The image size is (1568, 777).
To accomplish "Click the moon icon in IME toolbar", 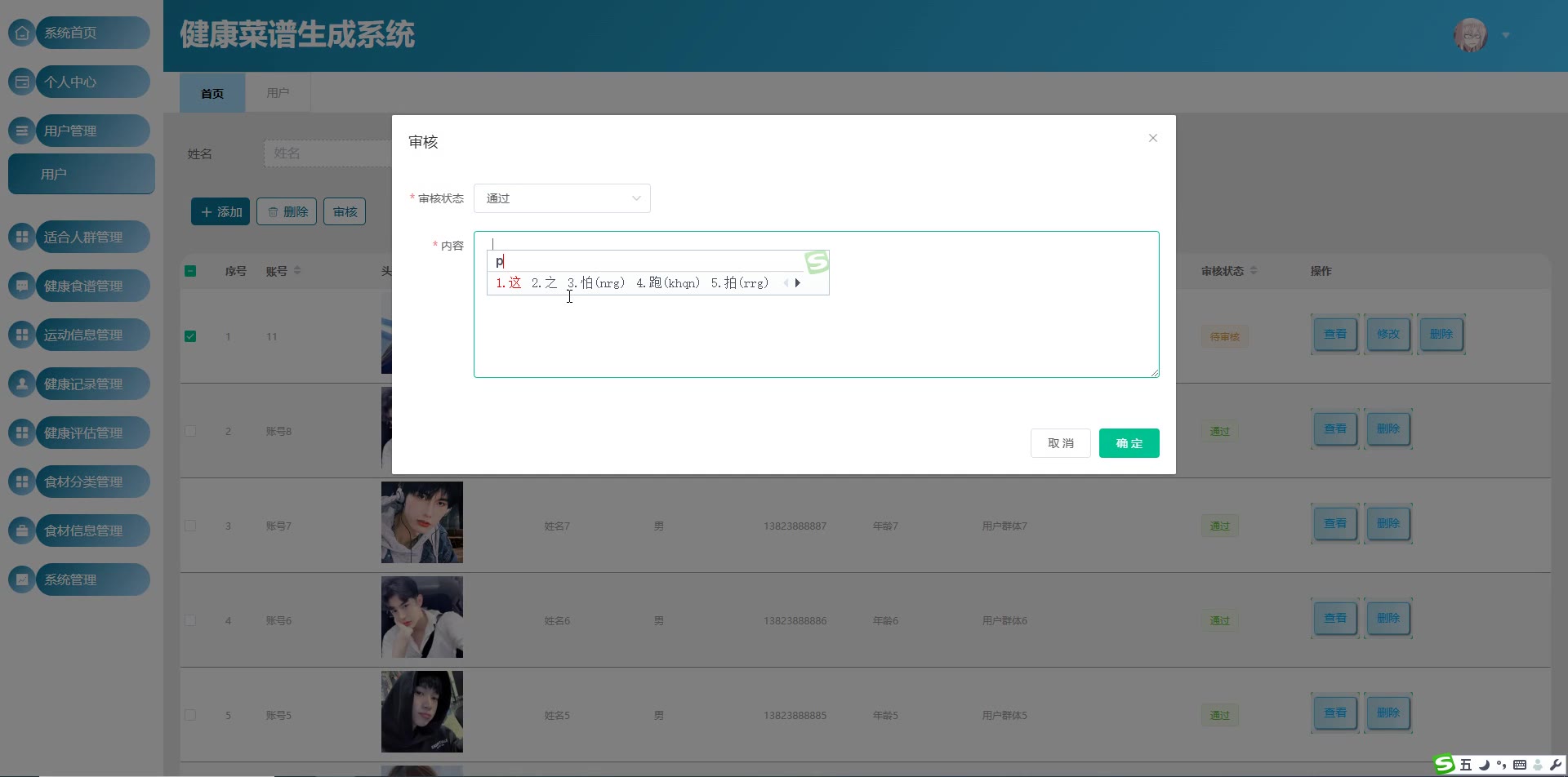I will 1484,765.
